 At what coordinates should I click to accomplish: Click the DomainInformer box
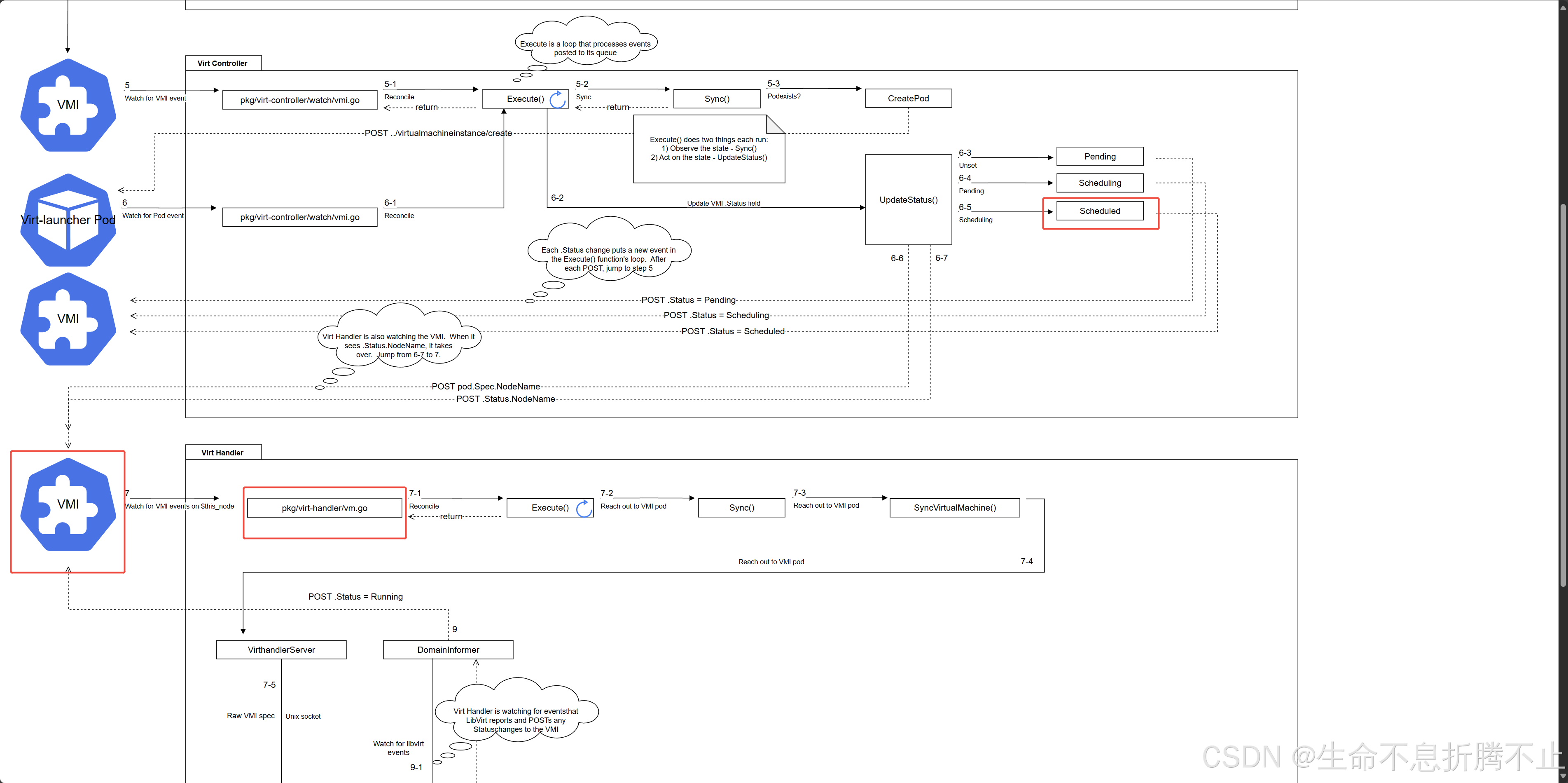tap(448, 649)
